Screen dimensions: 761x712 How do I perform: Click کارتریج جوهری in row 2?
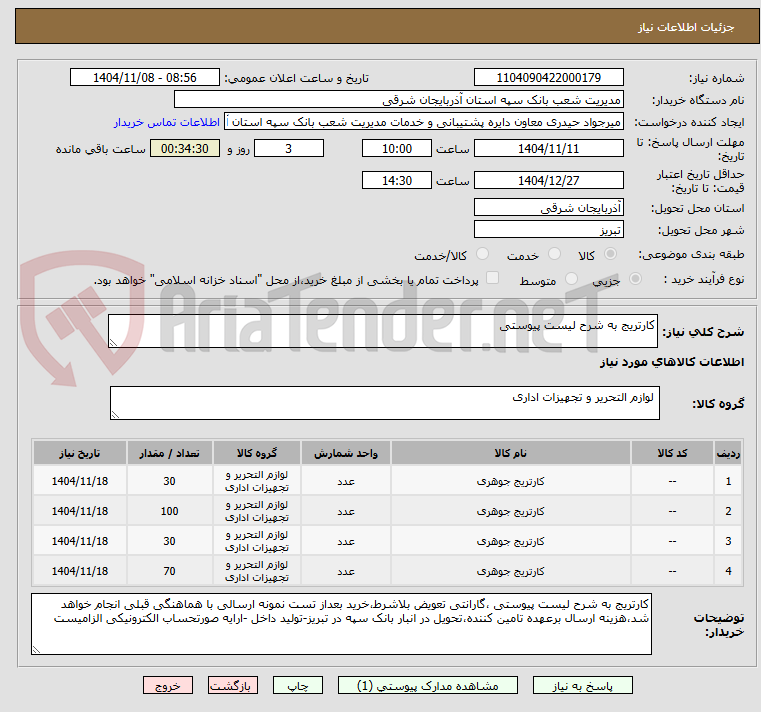coord(510,511)
